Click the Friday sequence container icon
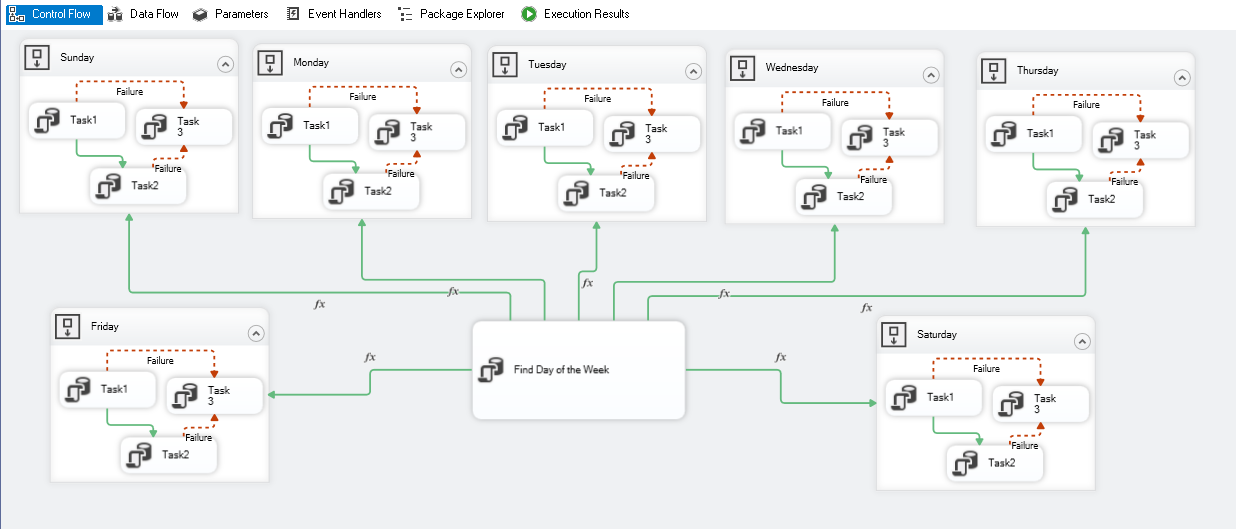Image resolution: width=1236 pixels, height=529 pixels. pyautogui.click(x=68, y=326)
